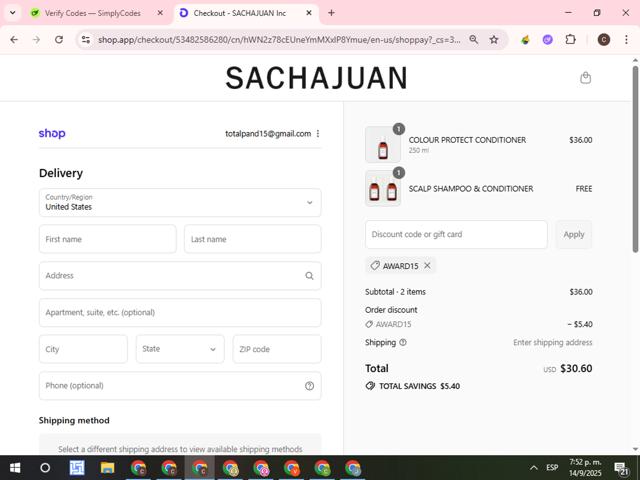Switch ESP keyboard language indicator
The height and width of the screenshot is (480, 640).
tap(552, 468)
